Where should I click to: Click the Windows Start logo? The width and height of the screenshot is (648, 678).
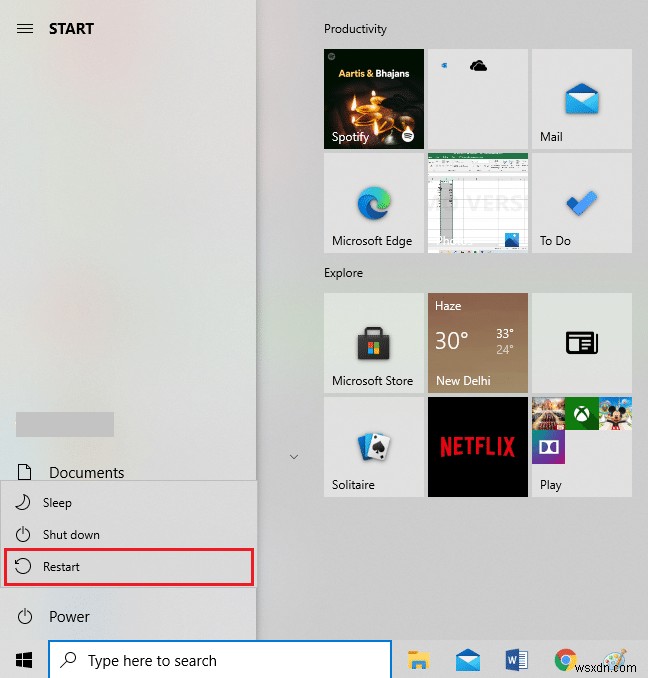pos(24,660)
